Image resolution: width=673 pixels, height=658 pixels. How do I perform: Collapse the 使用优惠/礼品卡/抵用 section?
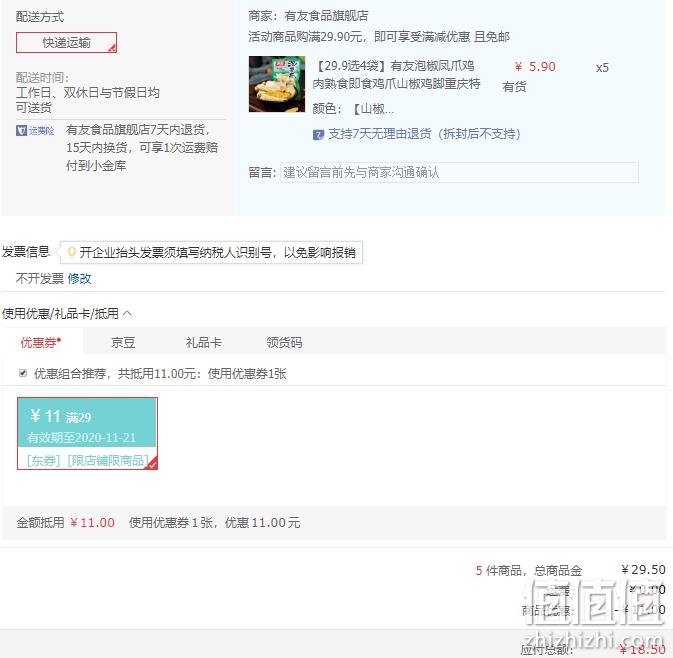[x=127, y=313]
